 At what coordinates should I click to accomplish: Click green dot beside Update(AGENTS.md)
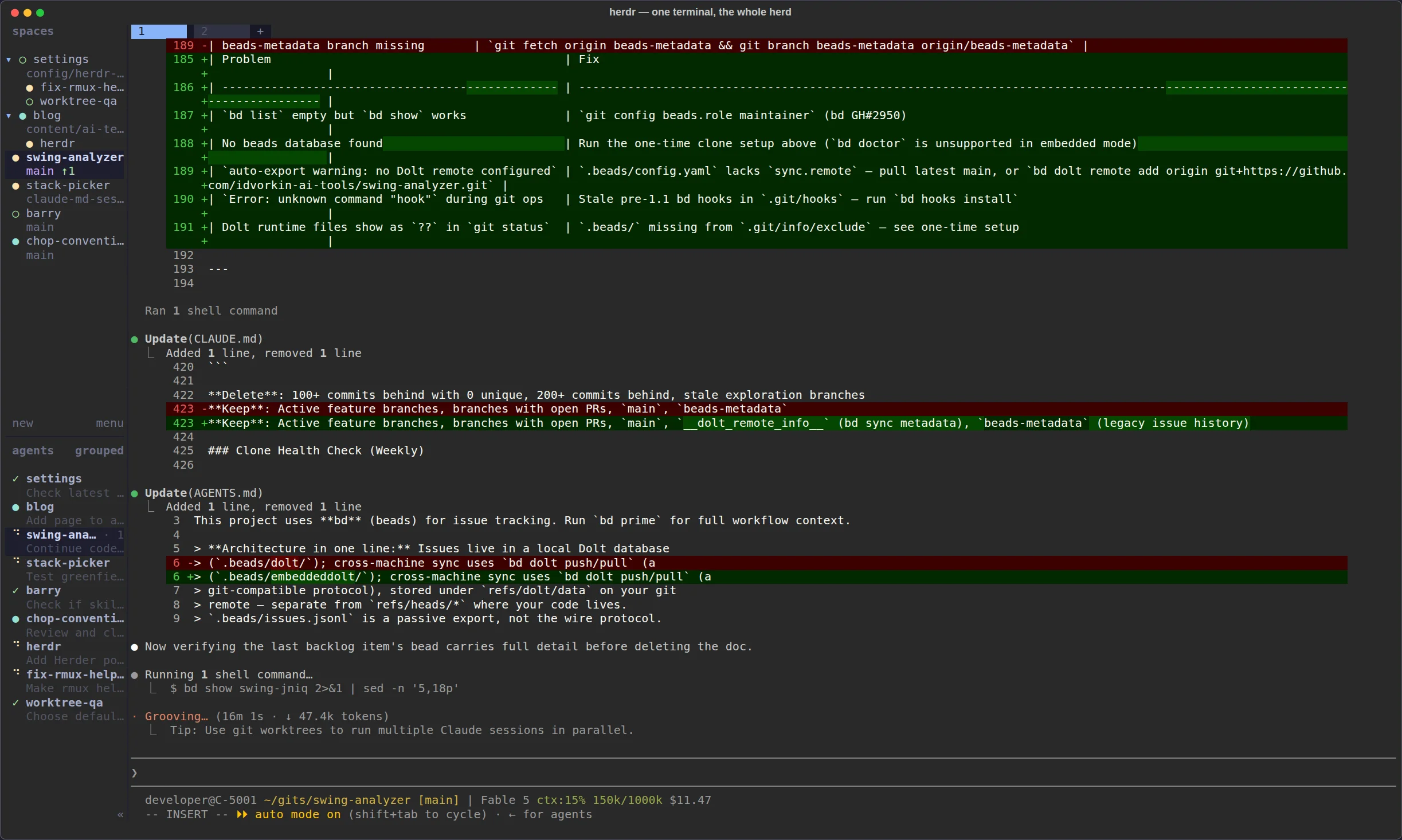pyautogui.click(x=135, y=494)
